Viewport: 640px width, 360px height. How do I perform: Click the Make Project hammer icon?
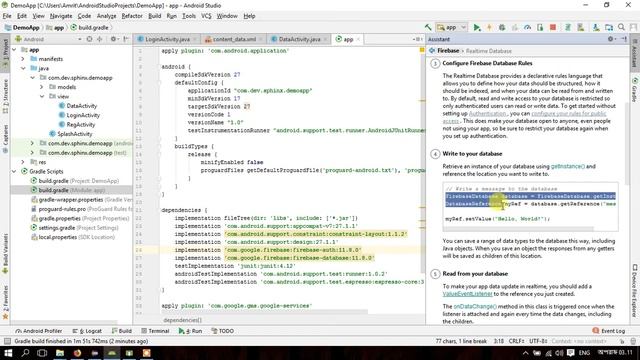click(x=428, y=27)
